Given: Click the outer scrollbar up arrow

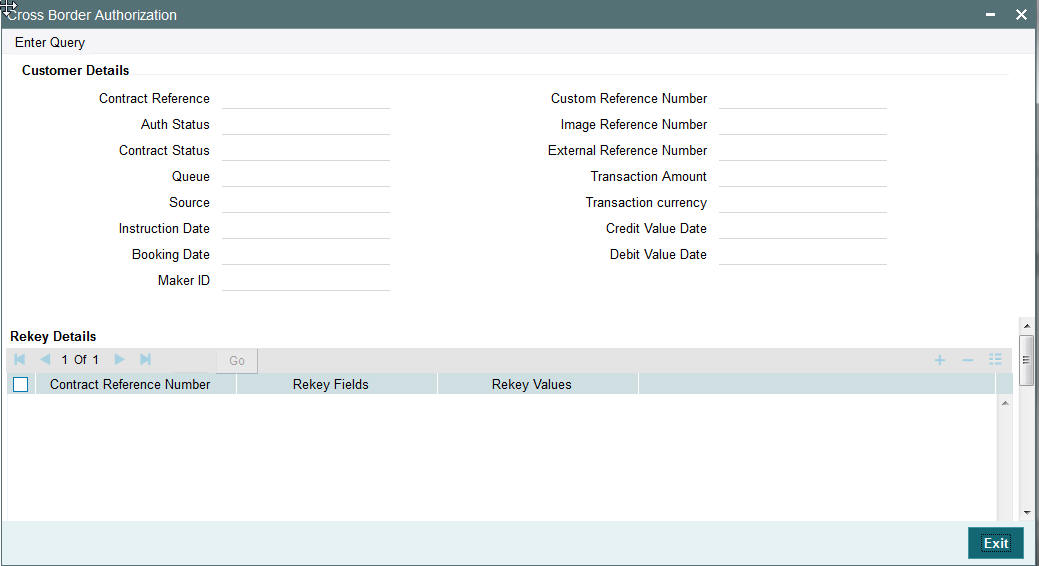Looking at the screenshot, I should click(x=1026, y=325).
